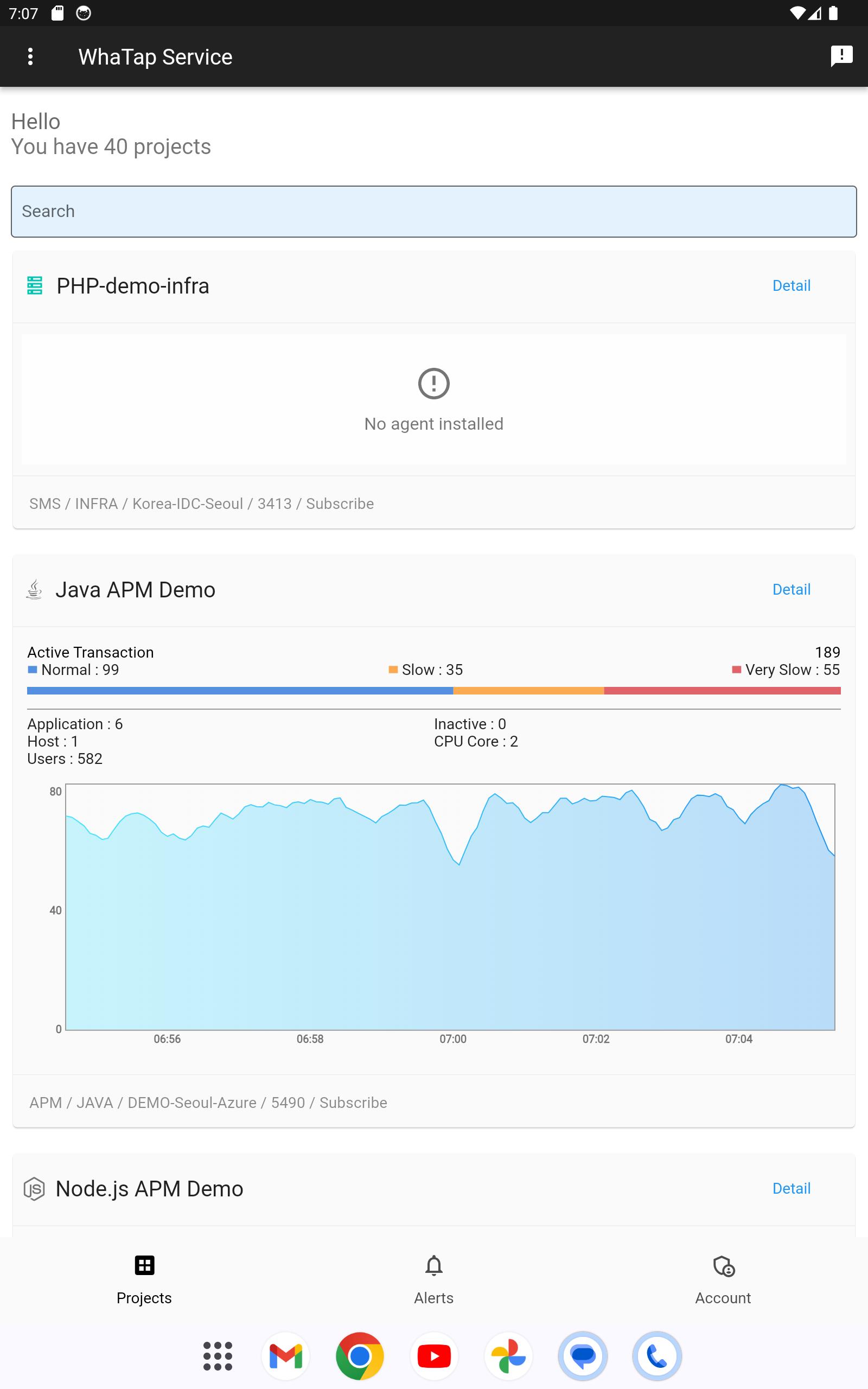Tap the 'Host : 1' stat
868x1389 pixels.
52,741
